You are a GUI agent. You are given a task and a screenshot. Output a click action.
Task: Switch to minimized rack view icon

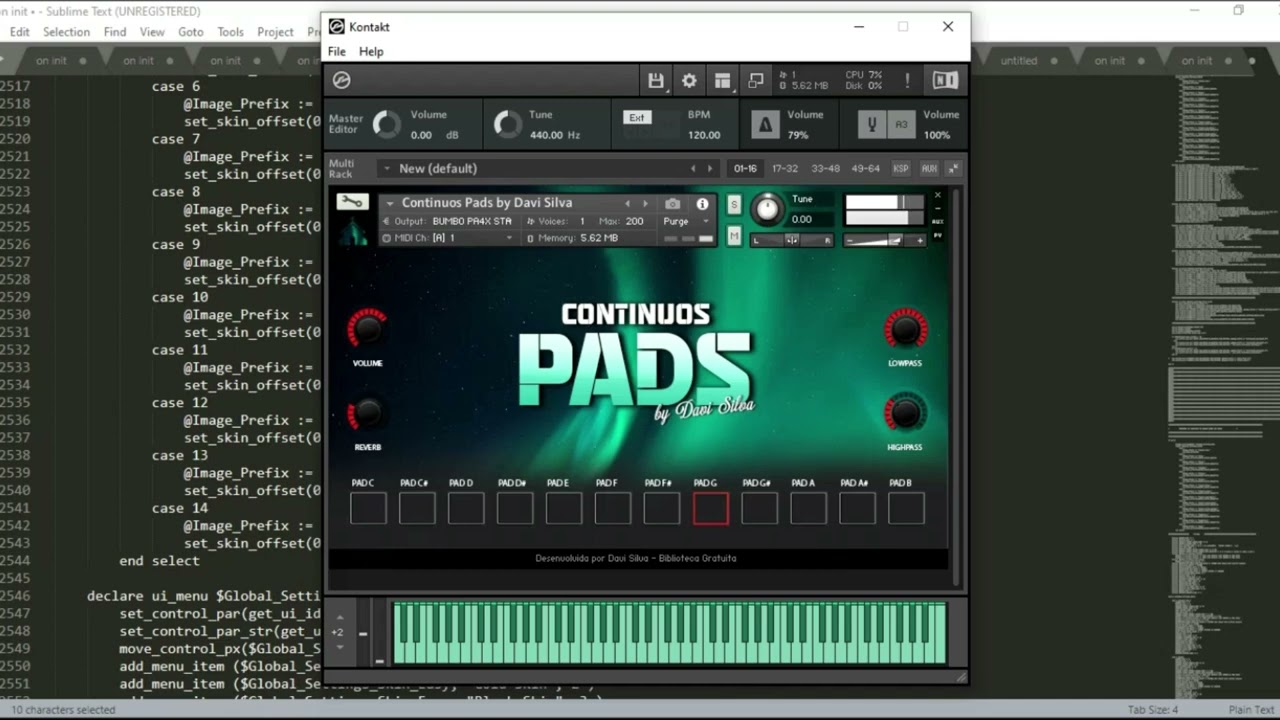(x=756, y=81)
